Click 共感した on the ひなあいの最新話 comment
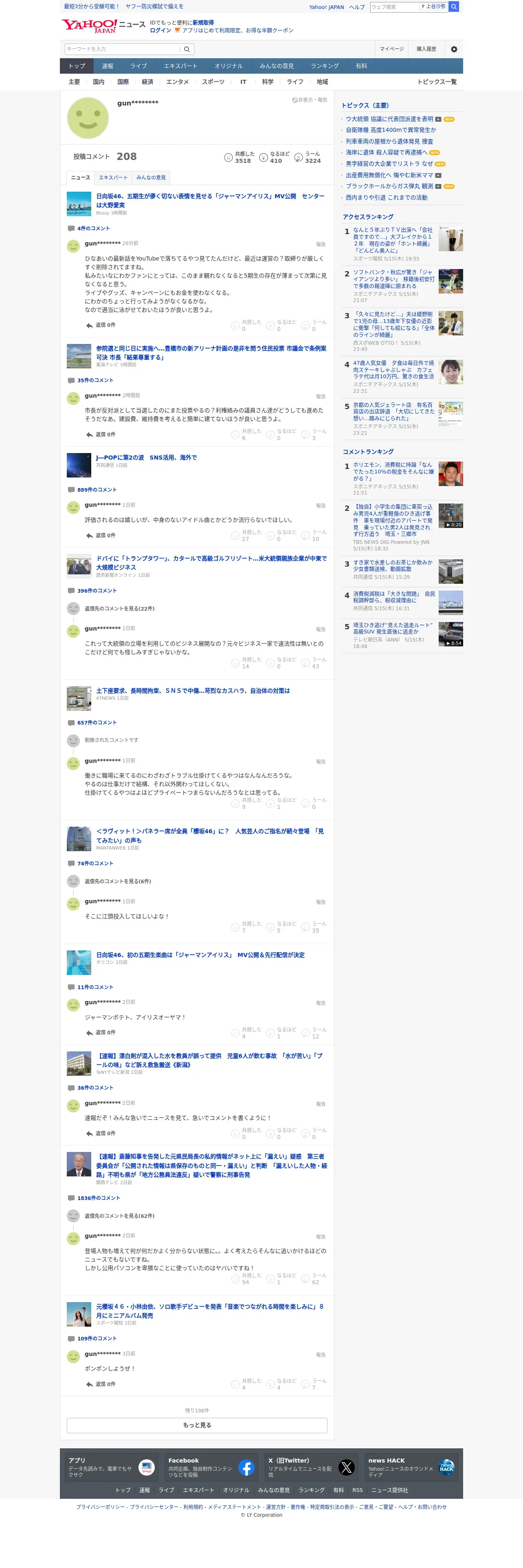The height and width of the screenshot is (1568, 523). 246,326
